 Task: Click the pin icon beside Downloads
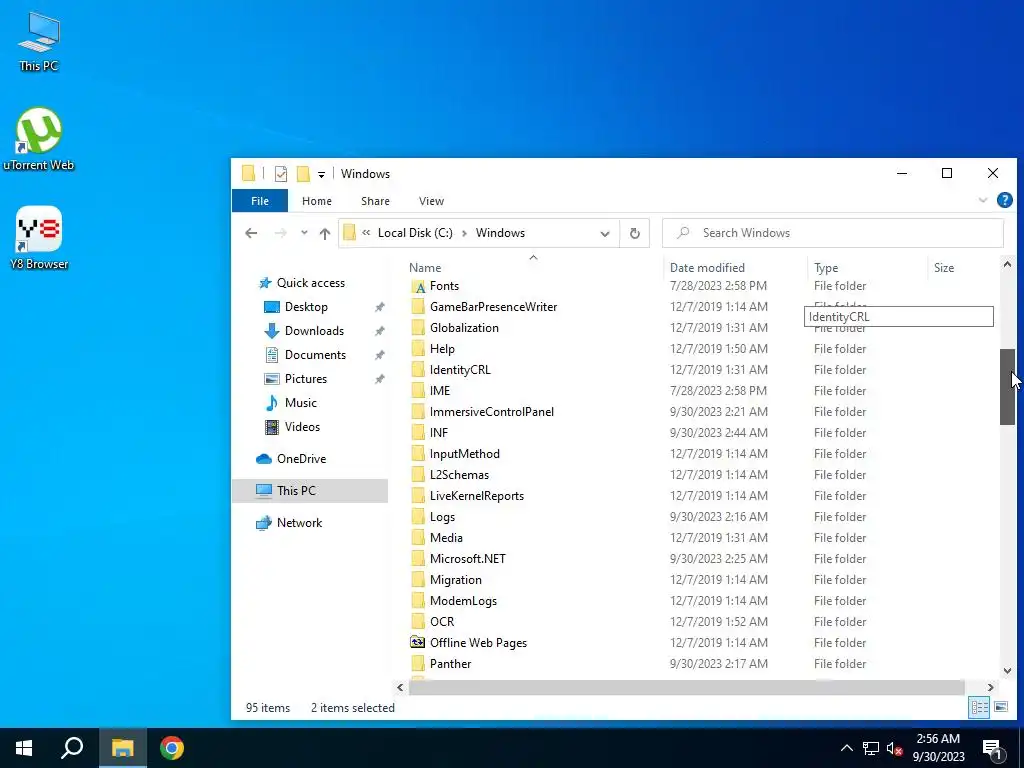pyautogui.click(x=379, y=331)
